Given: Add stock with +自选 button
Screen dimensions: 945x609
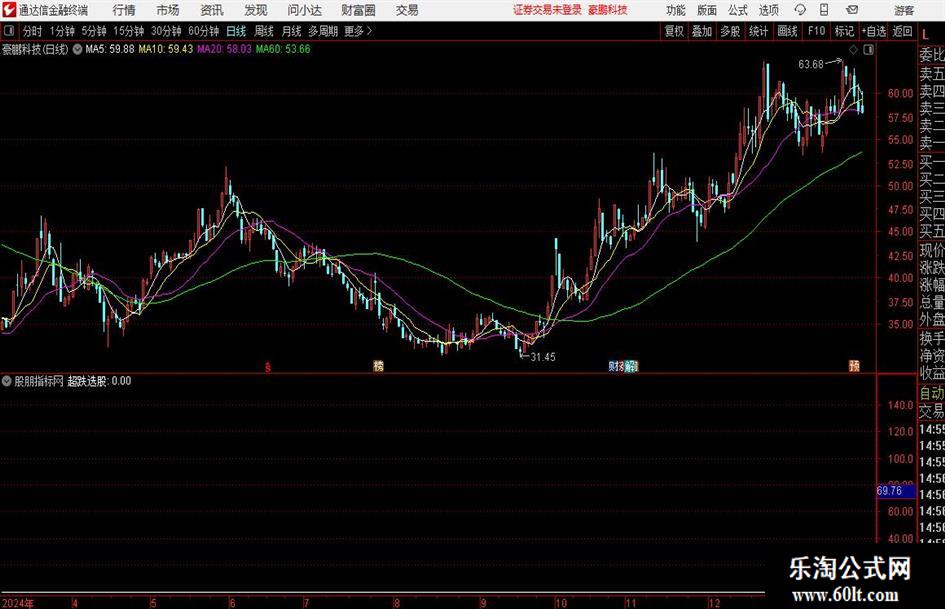Looking at the screenshot, I should pyautogui.click(x=874, y=31).
